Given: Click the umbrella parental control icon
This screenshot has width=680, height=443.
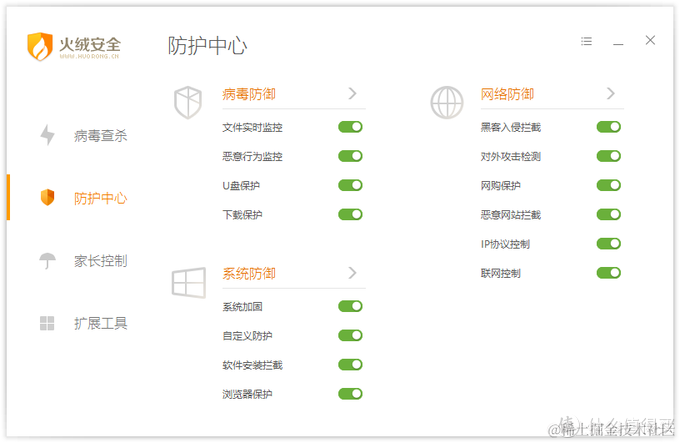Looking at the screenshot, I should [47, 261].
